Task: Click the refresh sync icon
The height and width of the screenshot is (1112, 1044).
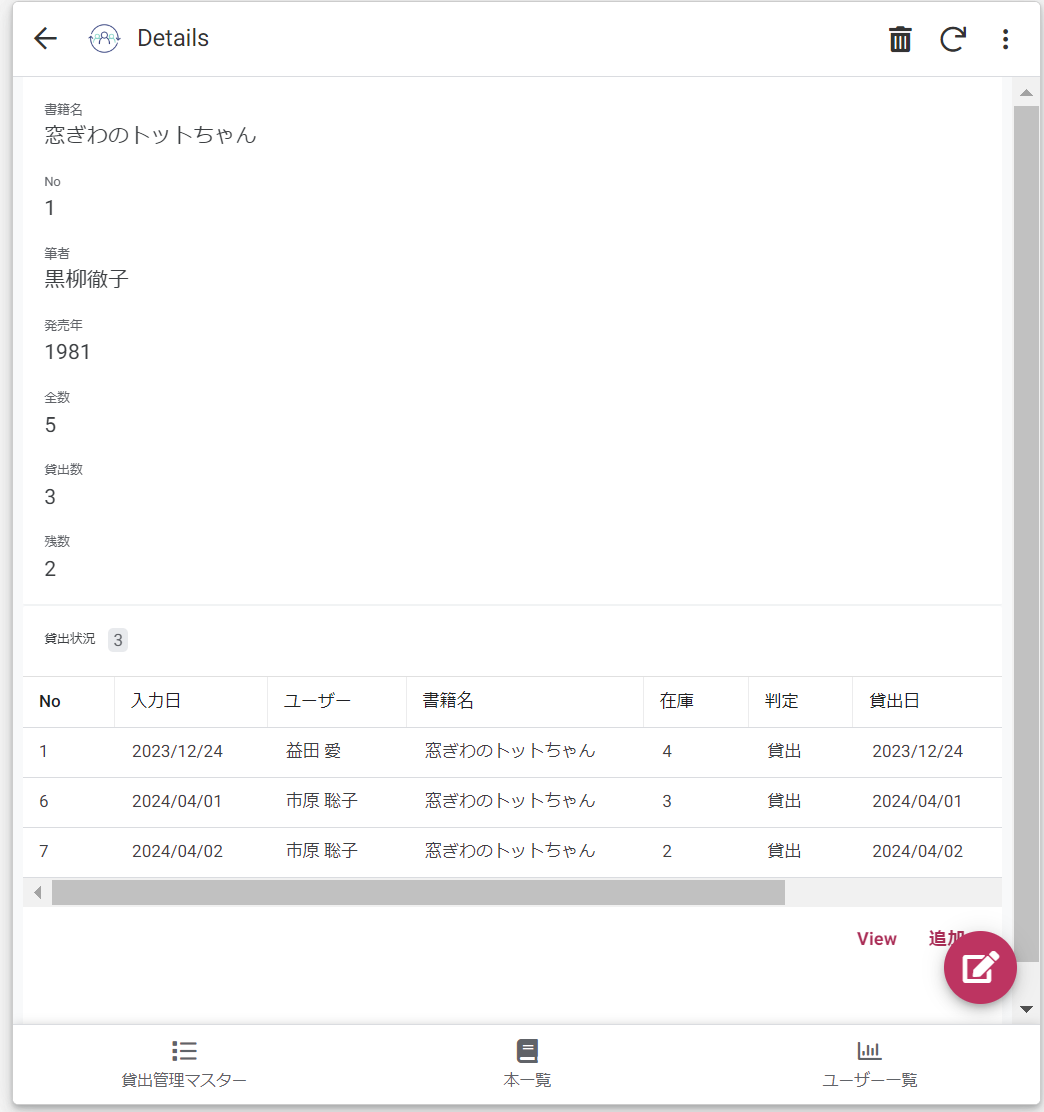Action: [953, 39]
